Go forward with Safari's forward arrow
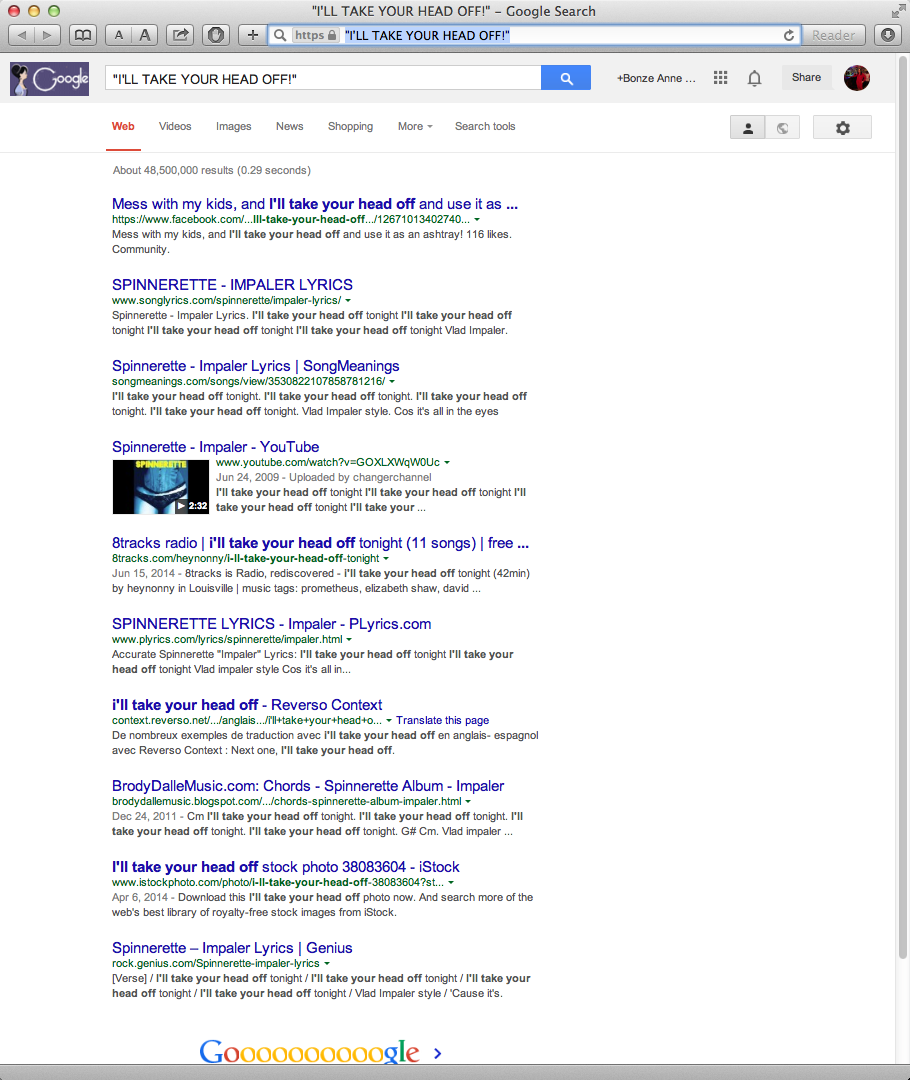The height and width of the screenshot is (1080, 910). (x=48, y=35)
